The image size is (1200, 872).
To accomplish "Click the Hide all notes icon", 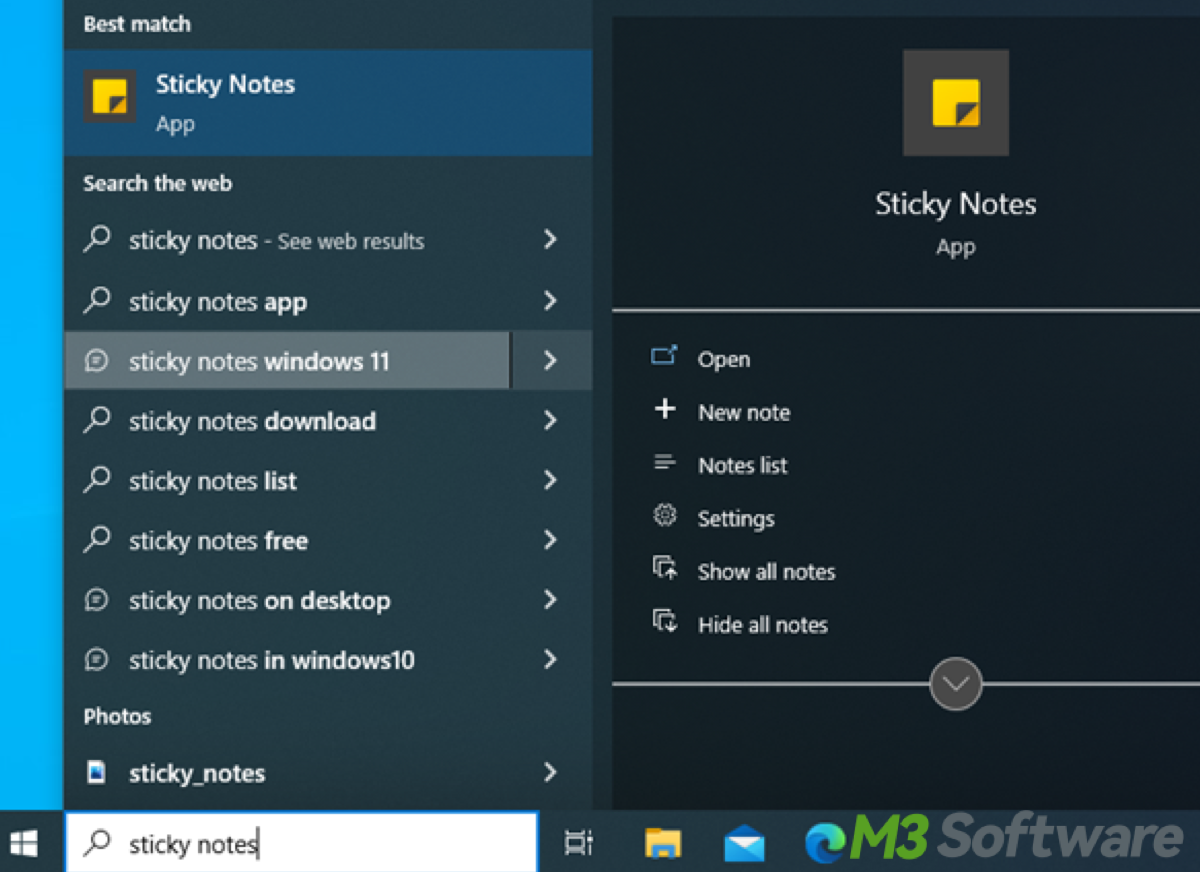I will click(665, 621).
